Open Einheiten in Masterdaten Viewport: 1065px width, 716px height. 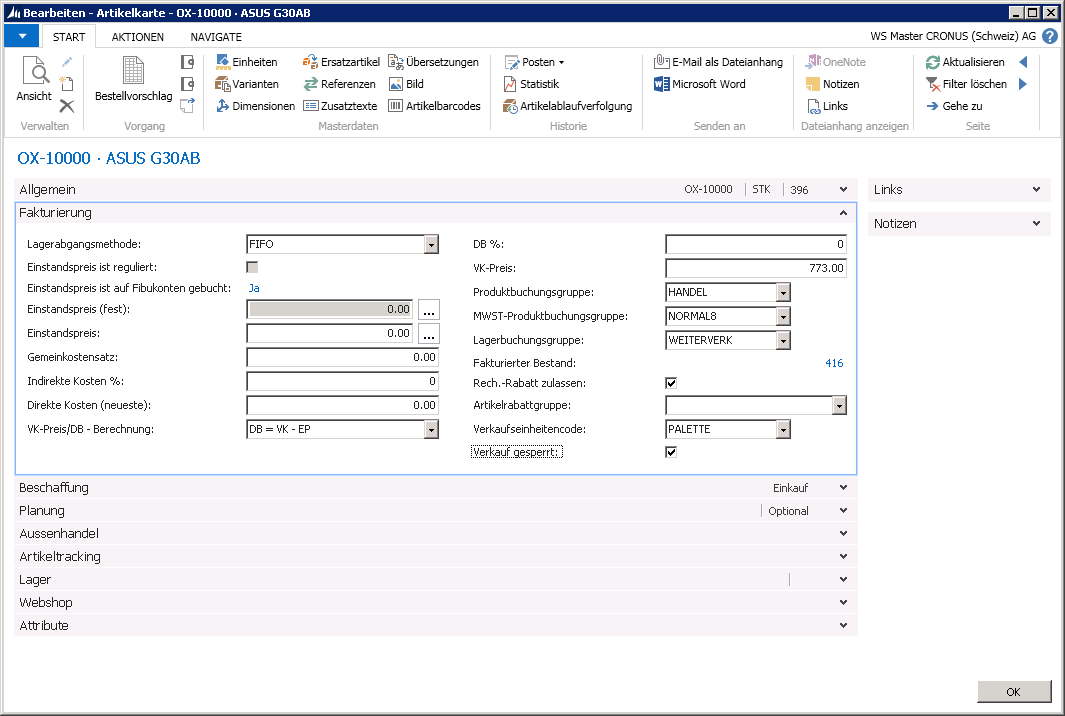[x=247, y=62]
